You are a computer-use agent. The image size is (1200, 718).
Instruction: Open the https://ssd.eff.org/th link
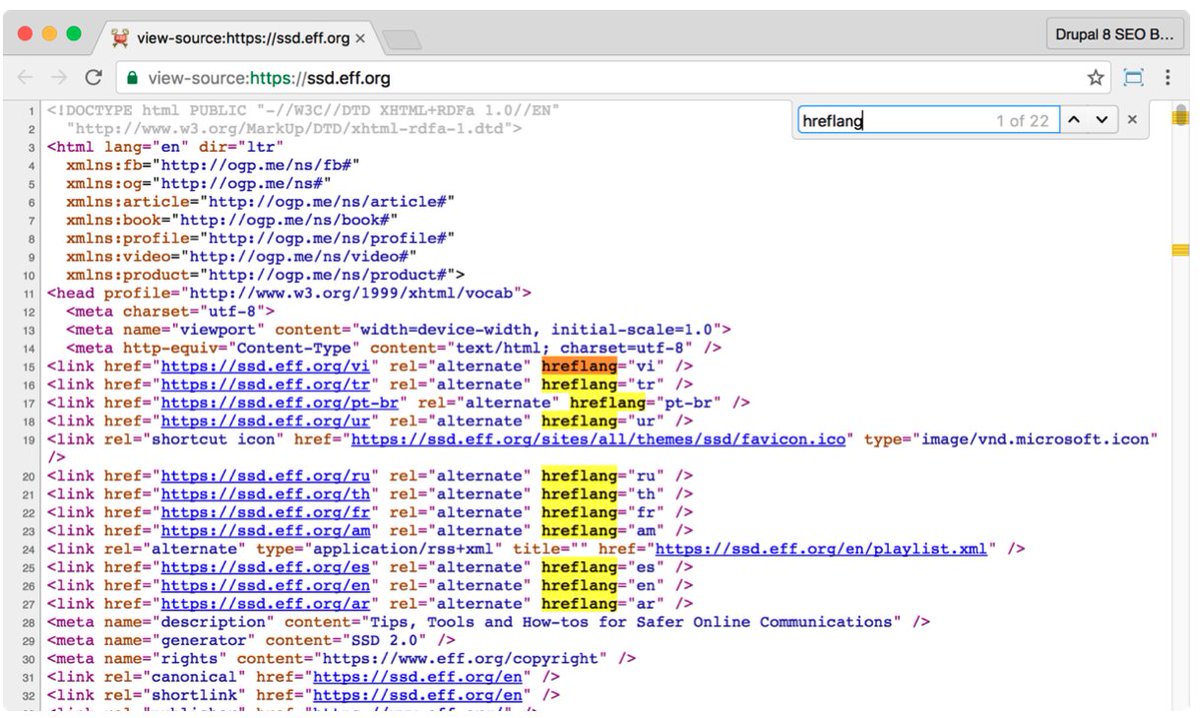point(265,494)
